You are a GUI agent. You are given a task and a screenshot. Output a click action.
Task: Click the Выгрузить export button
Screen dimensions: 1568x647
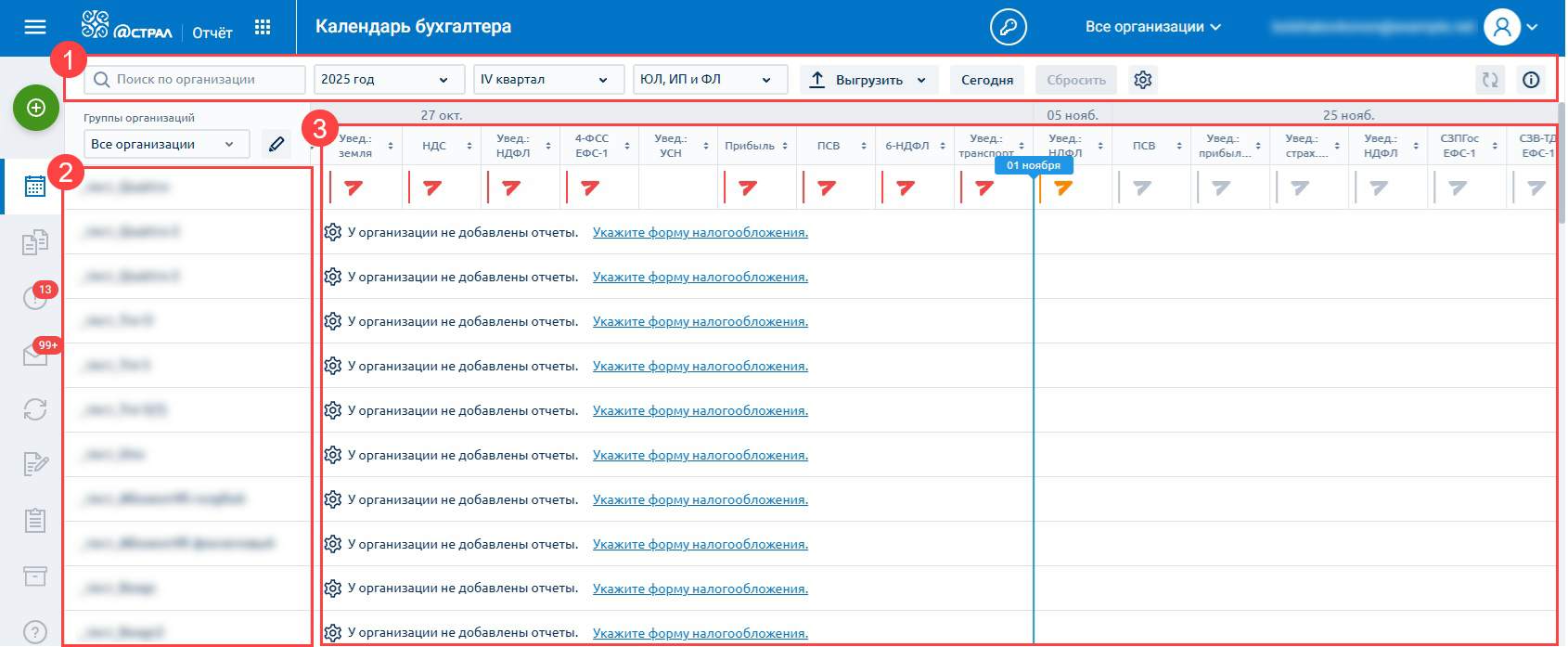[x=868, y=80]
